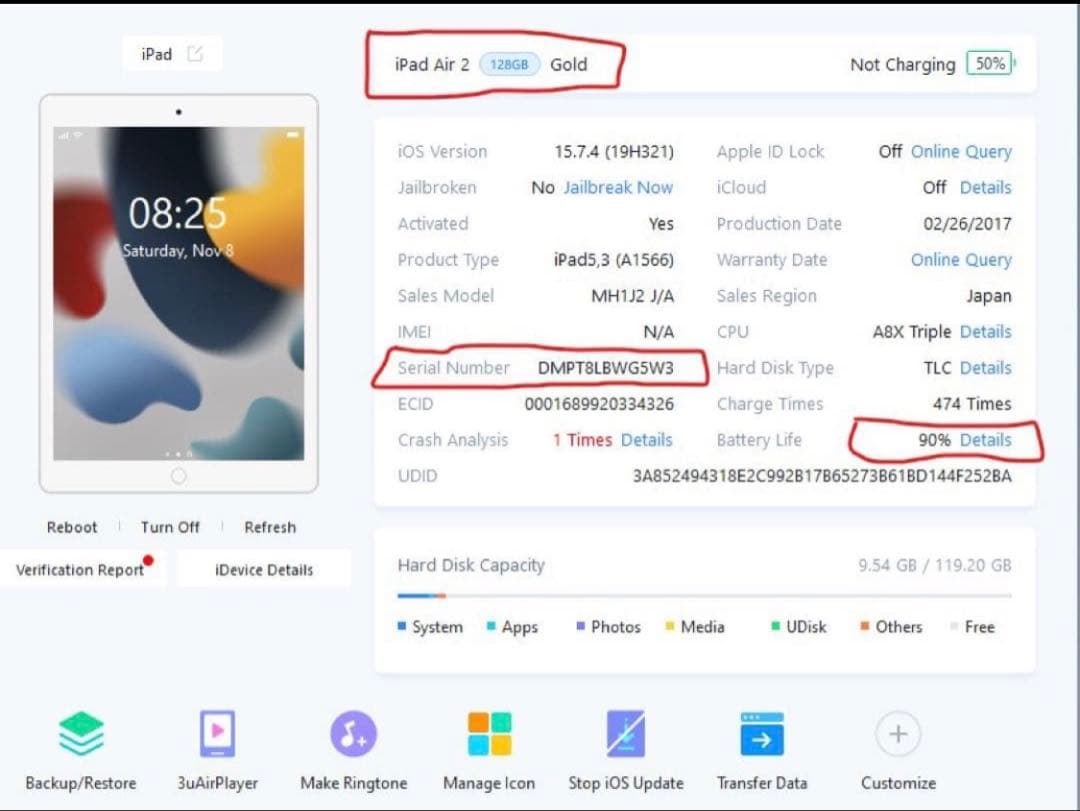View iCloud Details link
Viewport: 1080px width, 811px height.
pyautogui.click(x=985, y=188)
